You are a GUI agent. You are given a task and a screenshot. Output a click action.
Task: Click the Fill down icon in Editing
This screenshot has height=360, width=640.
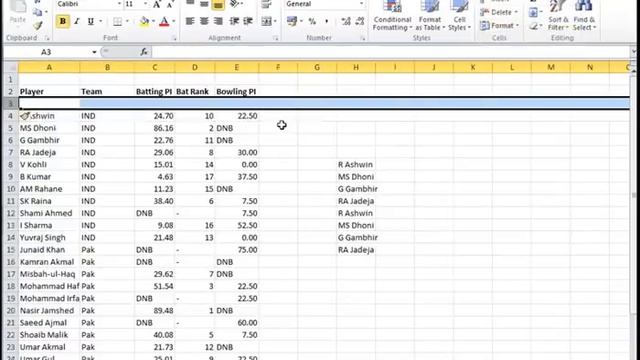click(x=533, y=12)
